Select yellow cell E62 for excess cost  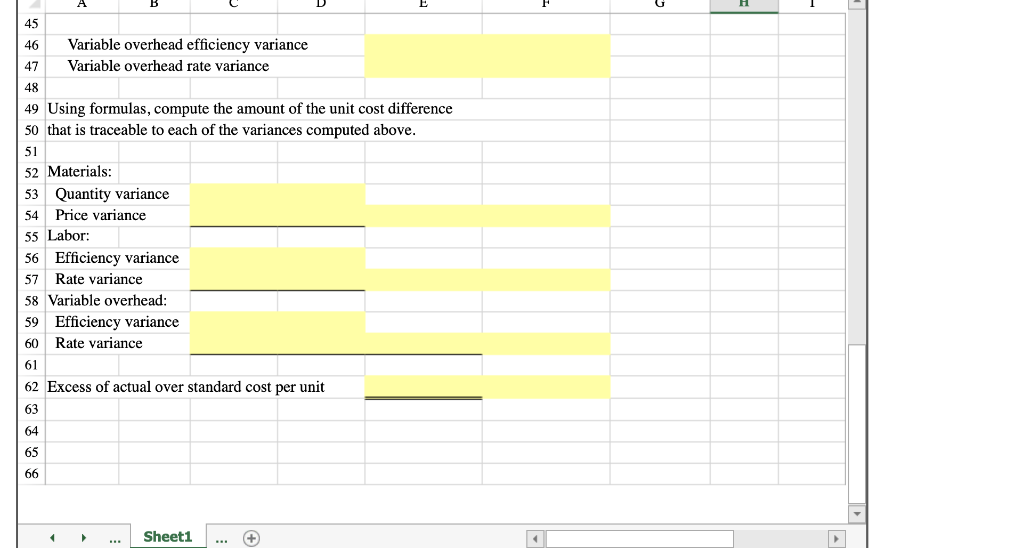click(423, 387)
